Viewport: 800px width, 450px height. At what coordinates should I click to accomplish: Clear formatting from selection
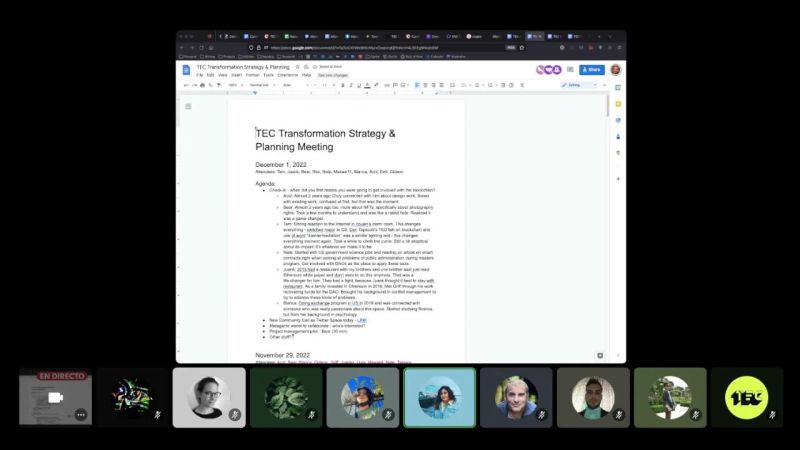(522, 85)
